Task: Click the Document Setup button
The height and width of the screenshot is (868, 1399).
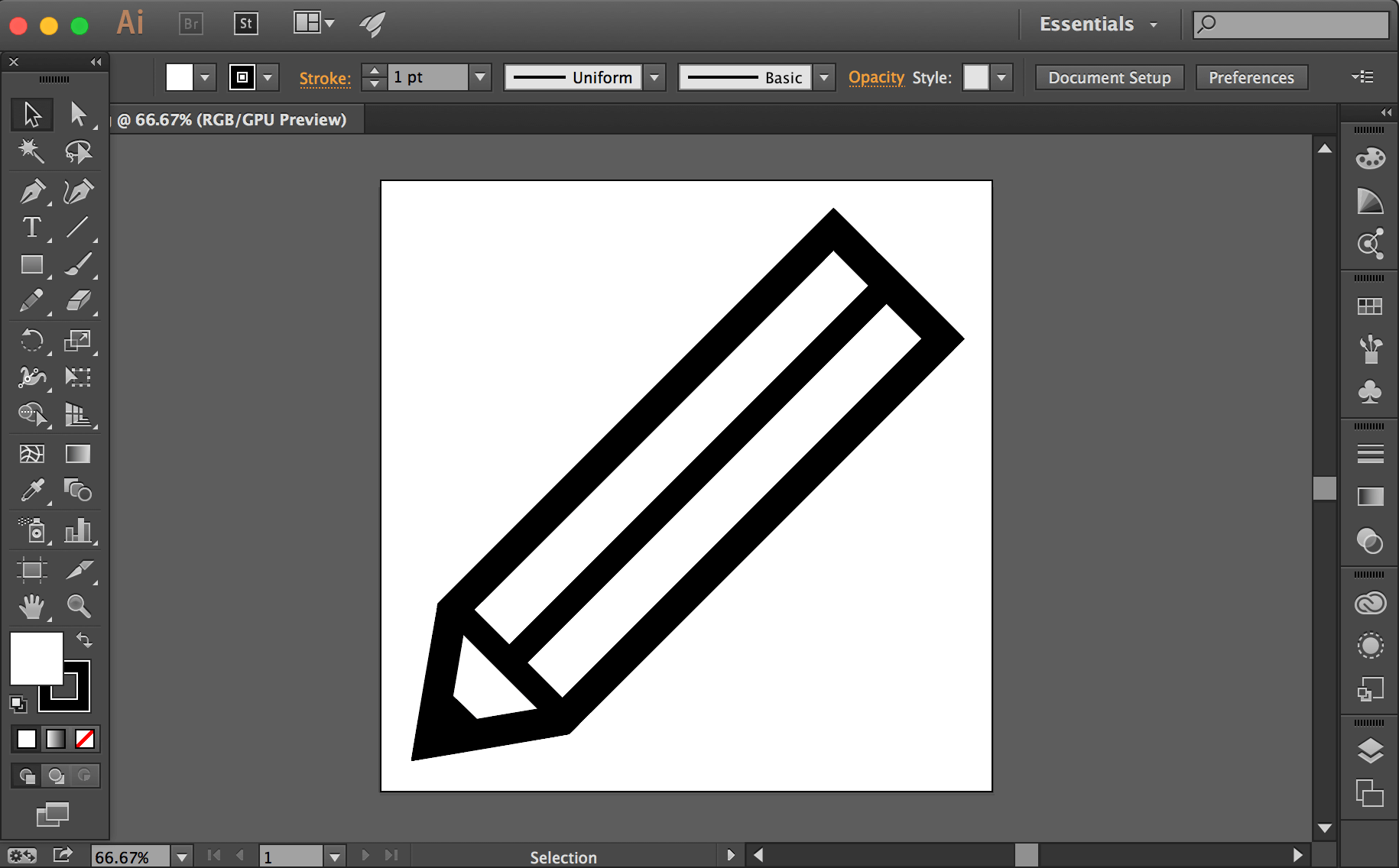Action: [1109, 77]
